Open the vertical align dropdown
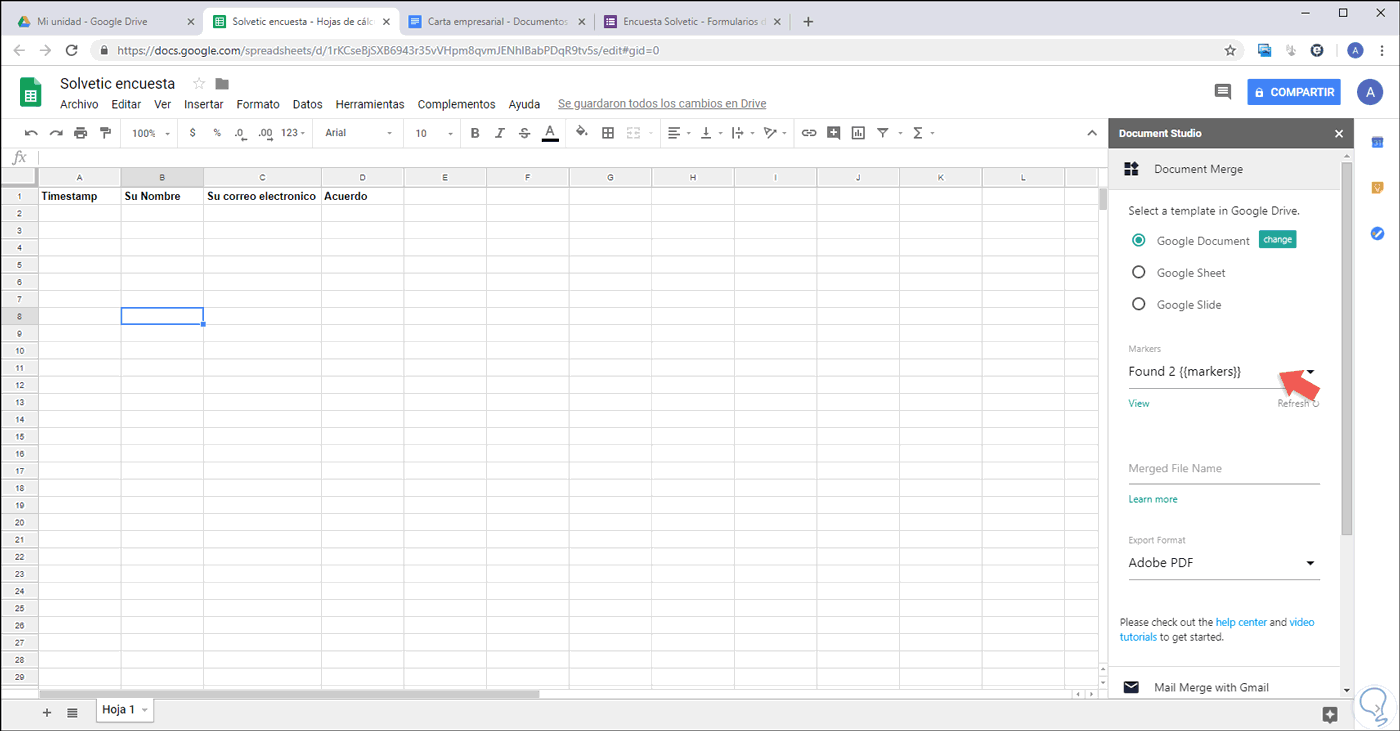1400x731 pixels. click(711, 133)
